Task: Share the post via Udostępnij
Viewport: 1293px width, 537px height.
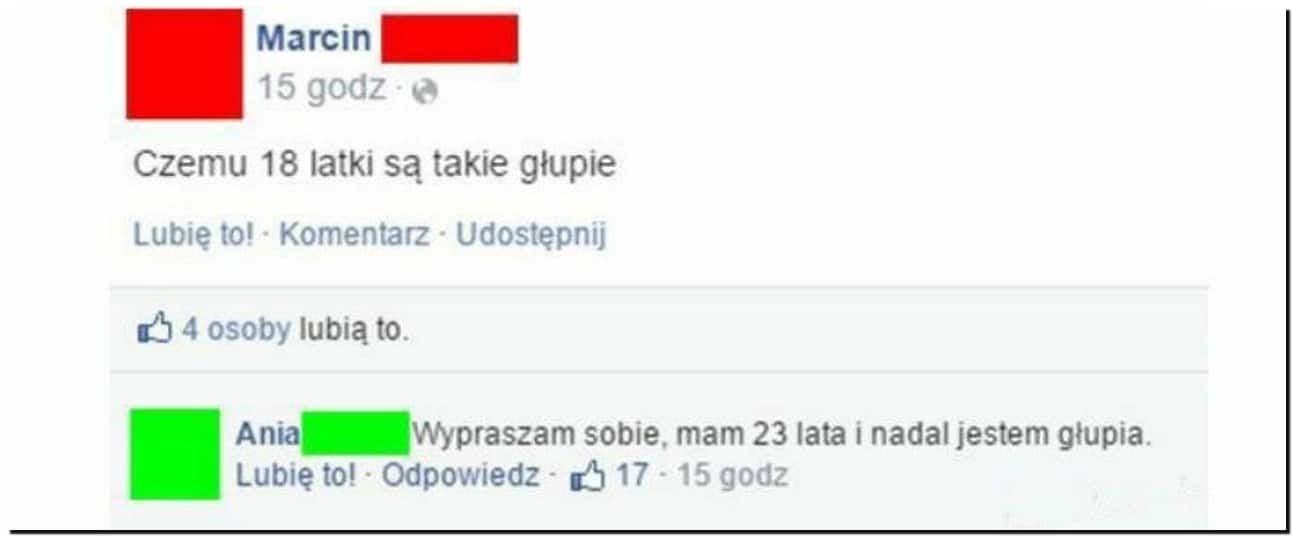Action: (531, 235)
